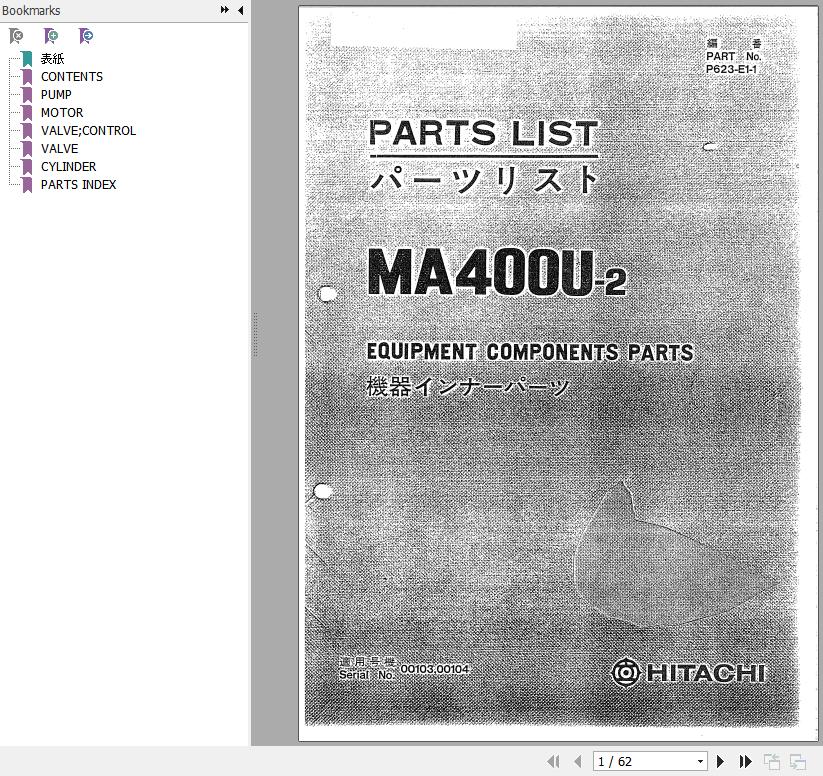Open the CONTENTS bookmark
This screenshot has width=823, height=776.
tap(72, 77)
